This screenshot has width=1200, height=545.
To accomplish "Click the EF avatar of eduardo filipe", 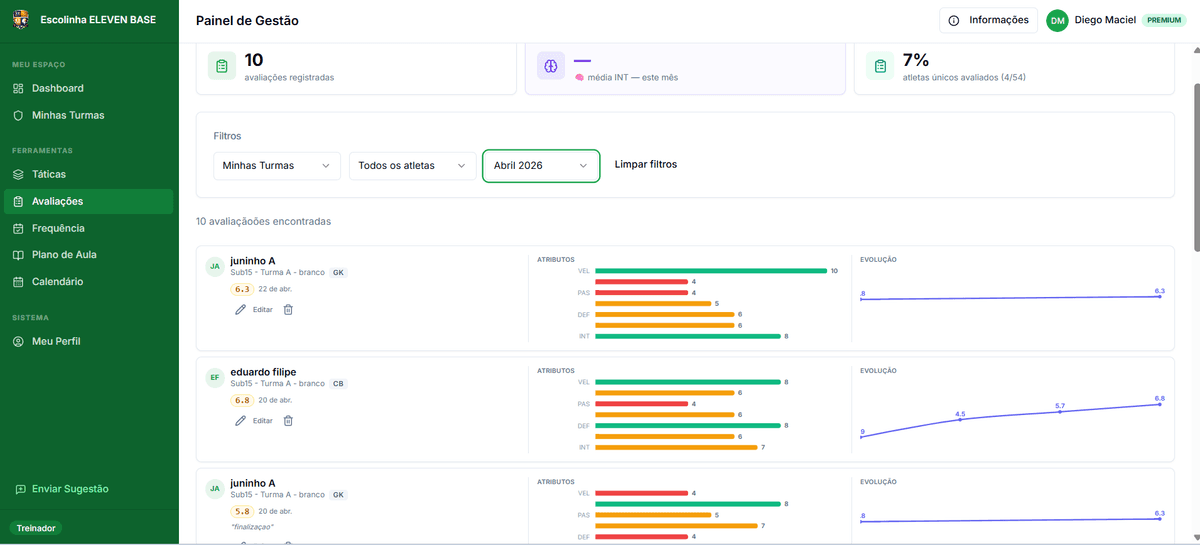I will 214,378.
